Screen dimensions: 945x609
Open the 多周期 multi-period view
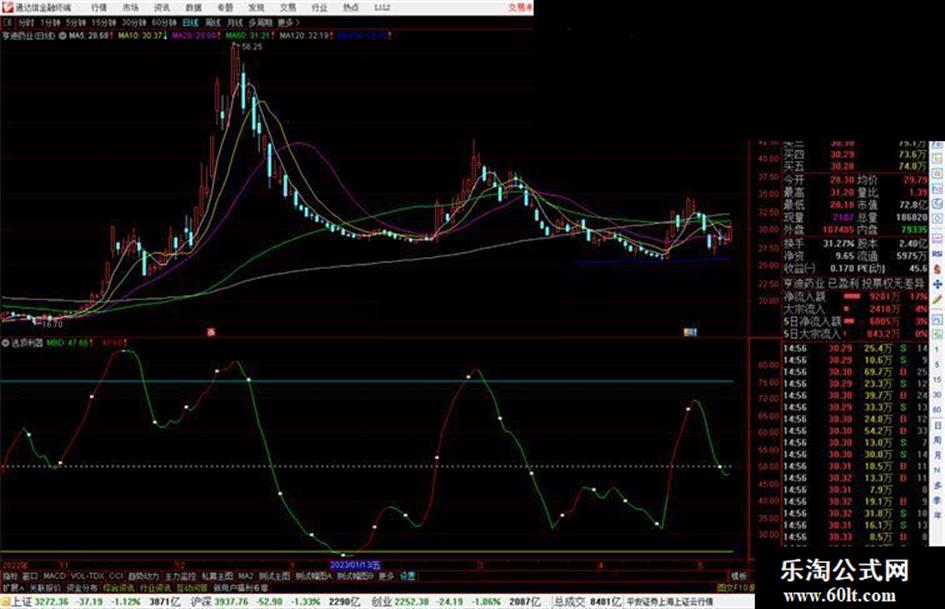pyautogui.click(x=260, y=23)
